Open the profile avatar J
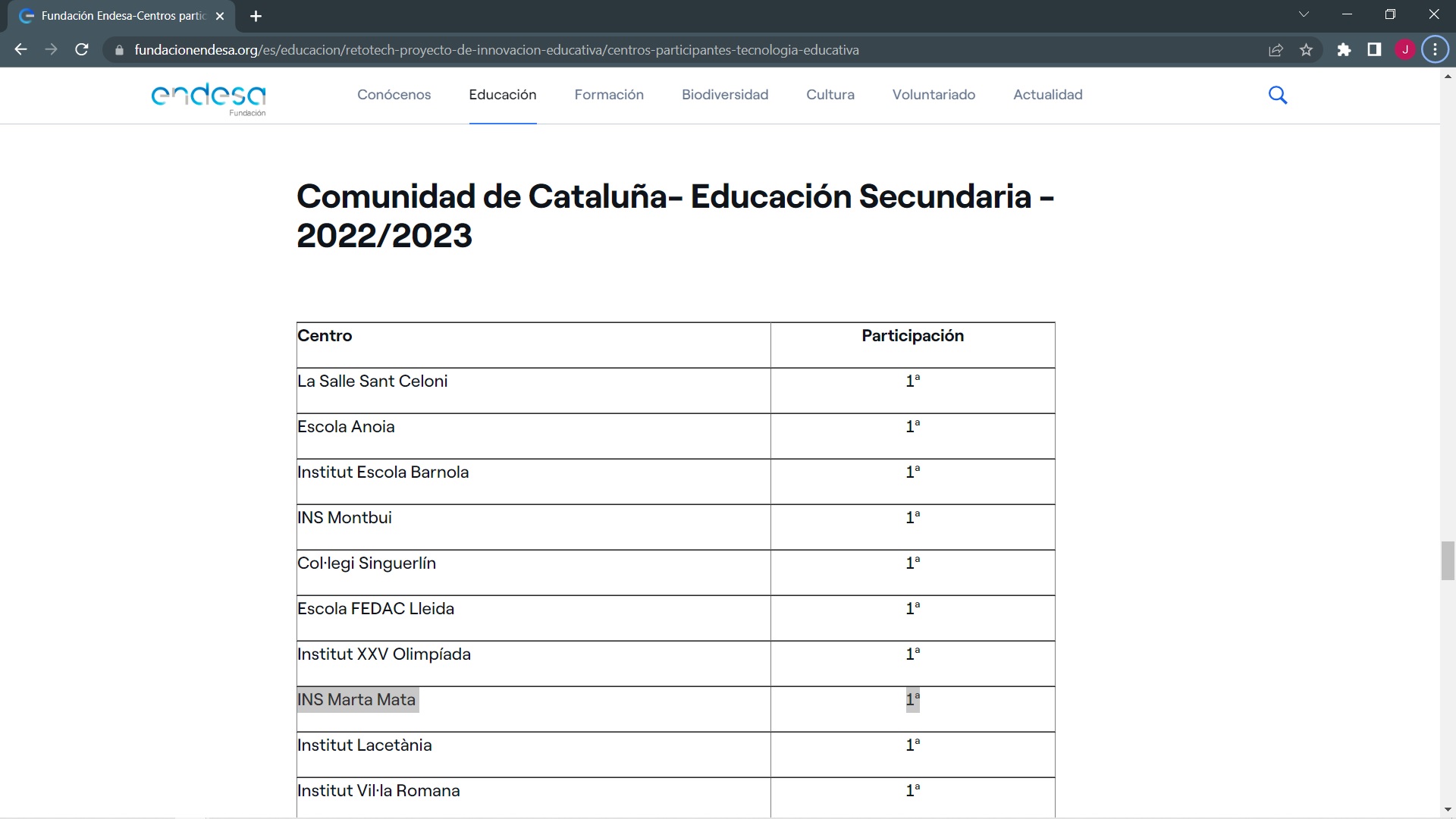The width and height of the screenshot is (1456, 819). [1405, 50]
